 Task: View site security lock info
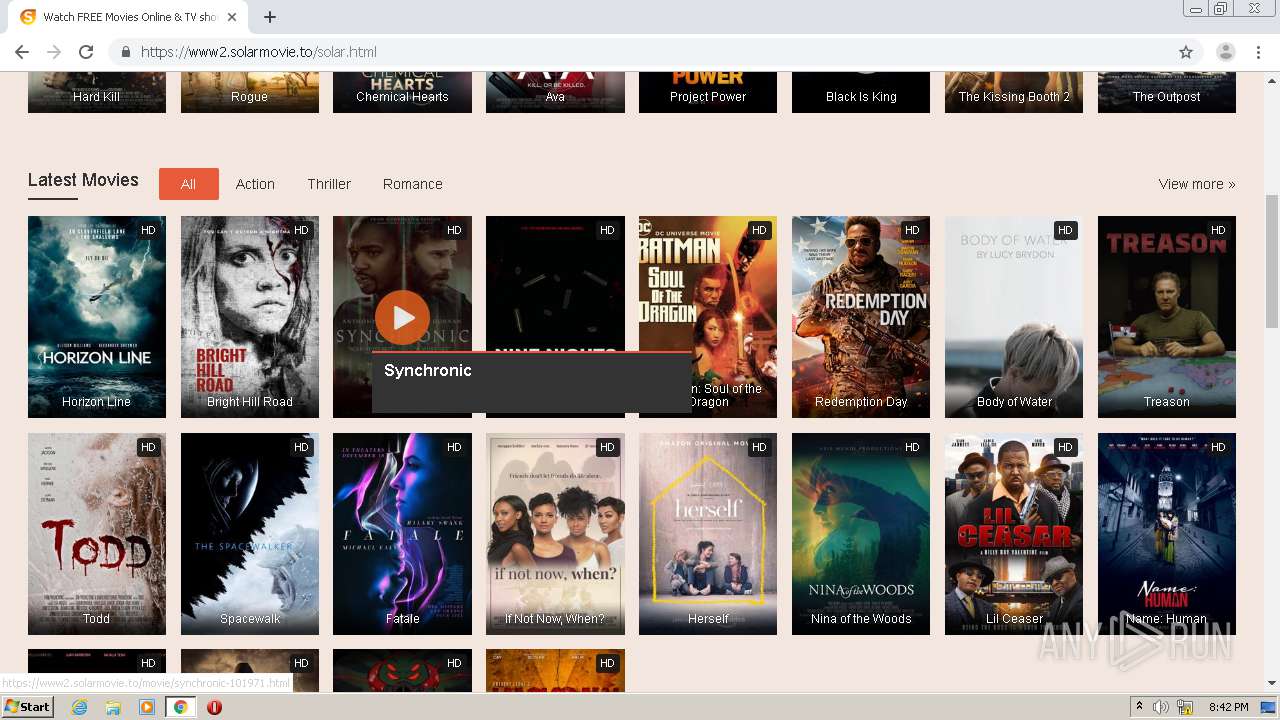pos(126,52)
